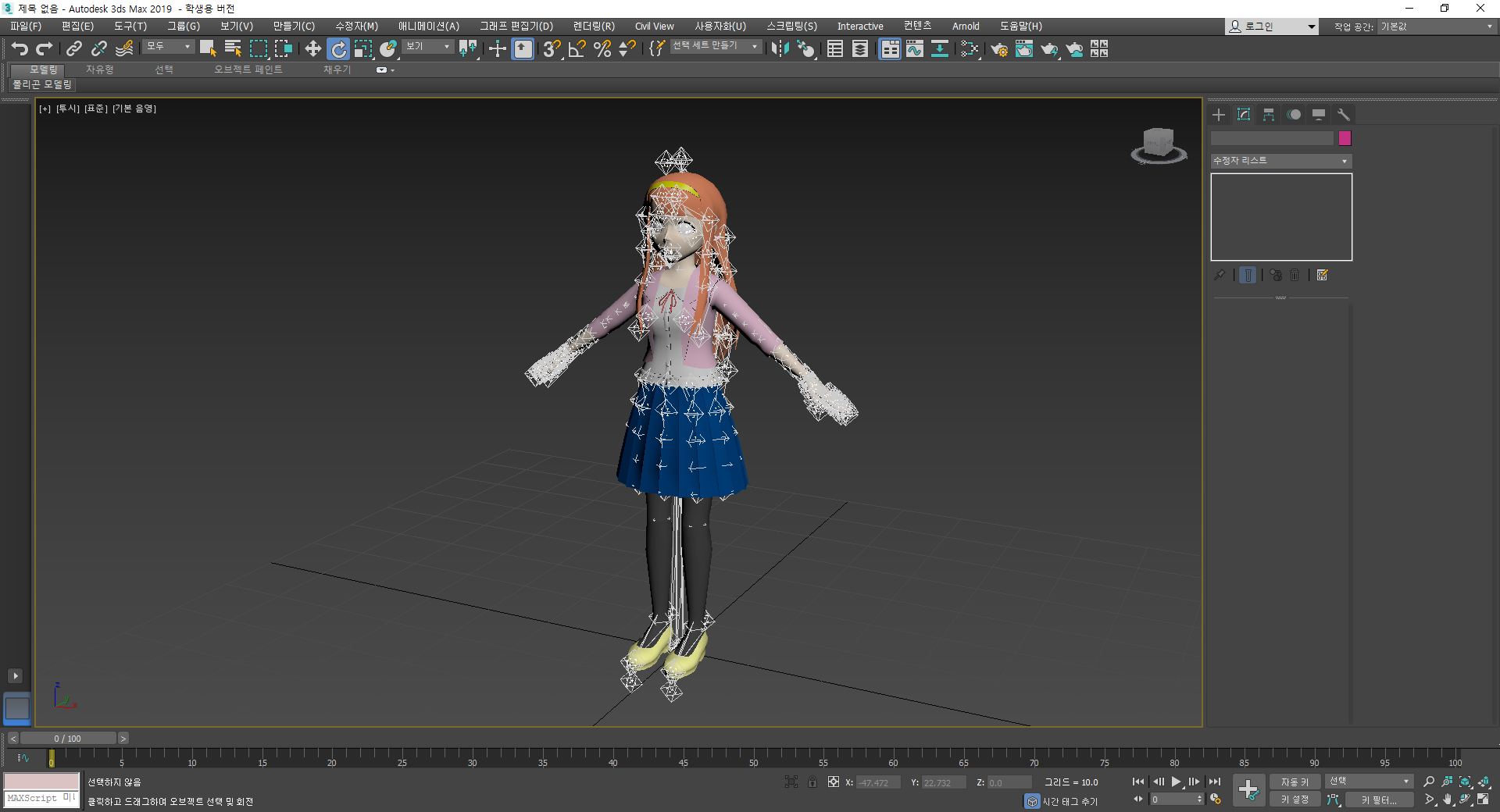The height and width of the screenshot is (812, 1500).
Task: Click the magenta object color swatch
Action: point(1345,138)
